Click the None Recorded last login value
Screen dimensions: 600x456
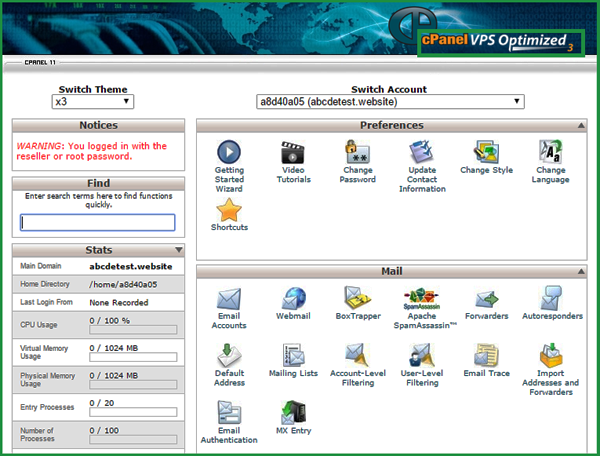(x=119, y=303)
